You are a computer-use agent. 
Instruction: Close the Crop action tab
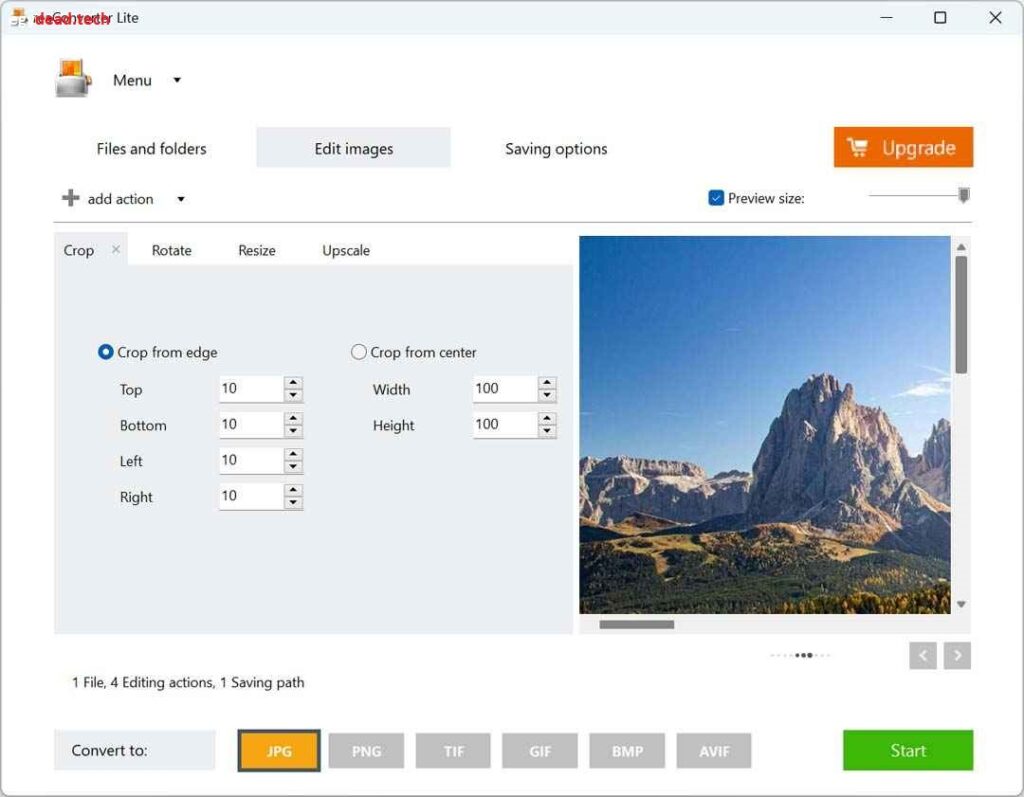click(x=113, y=249)
